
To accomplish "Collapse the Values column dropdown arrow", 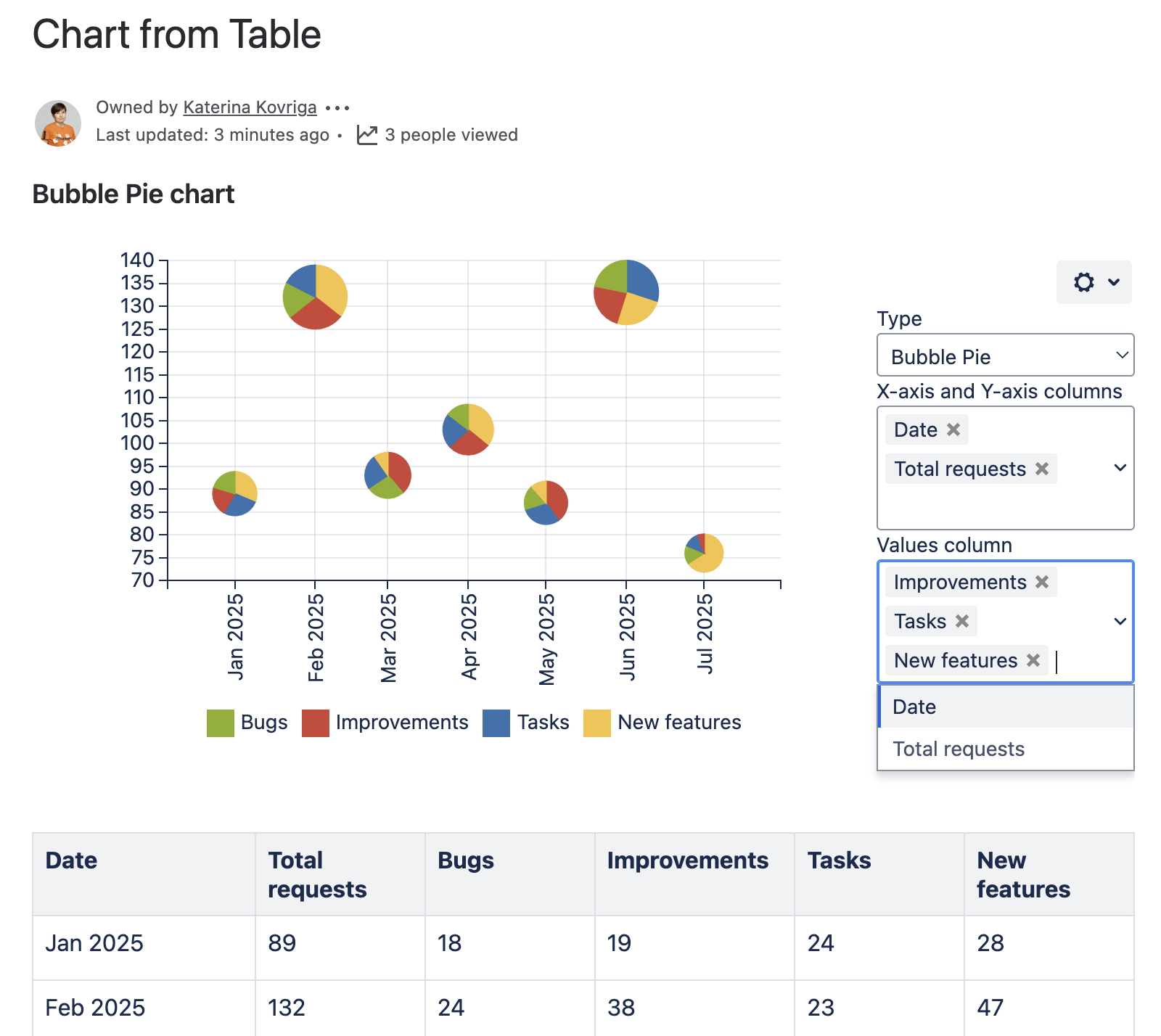I will (x=1120, y=622).
